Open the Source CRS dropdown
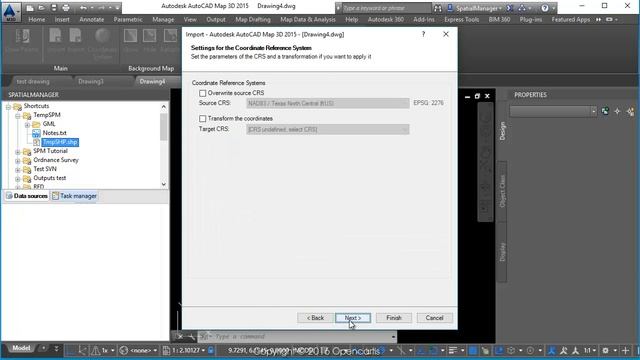The height and width of the screenshot is (360, 640). pyautogui.click(x=327, y=103)
